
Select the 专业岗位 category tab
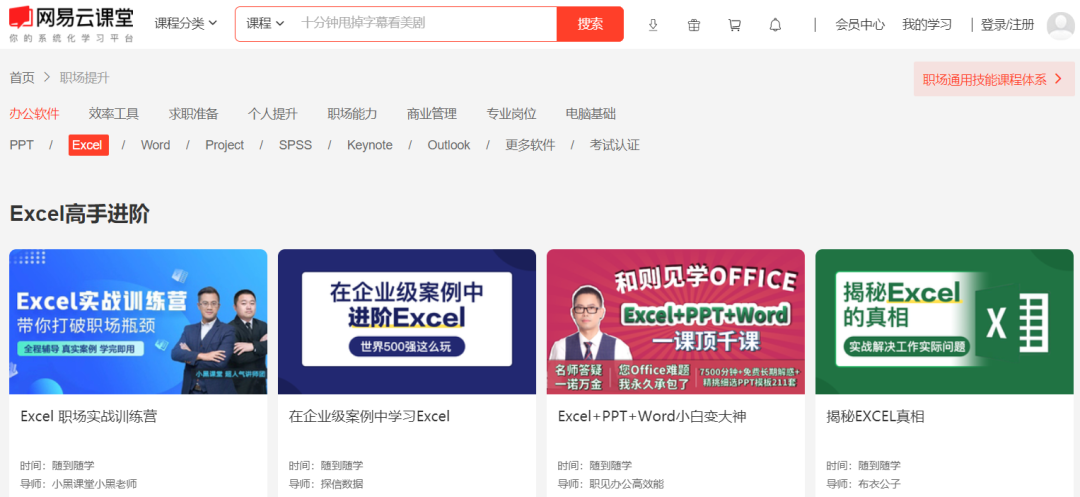[x=511, y=114]
